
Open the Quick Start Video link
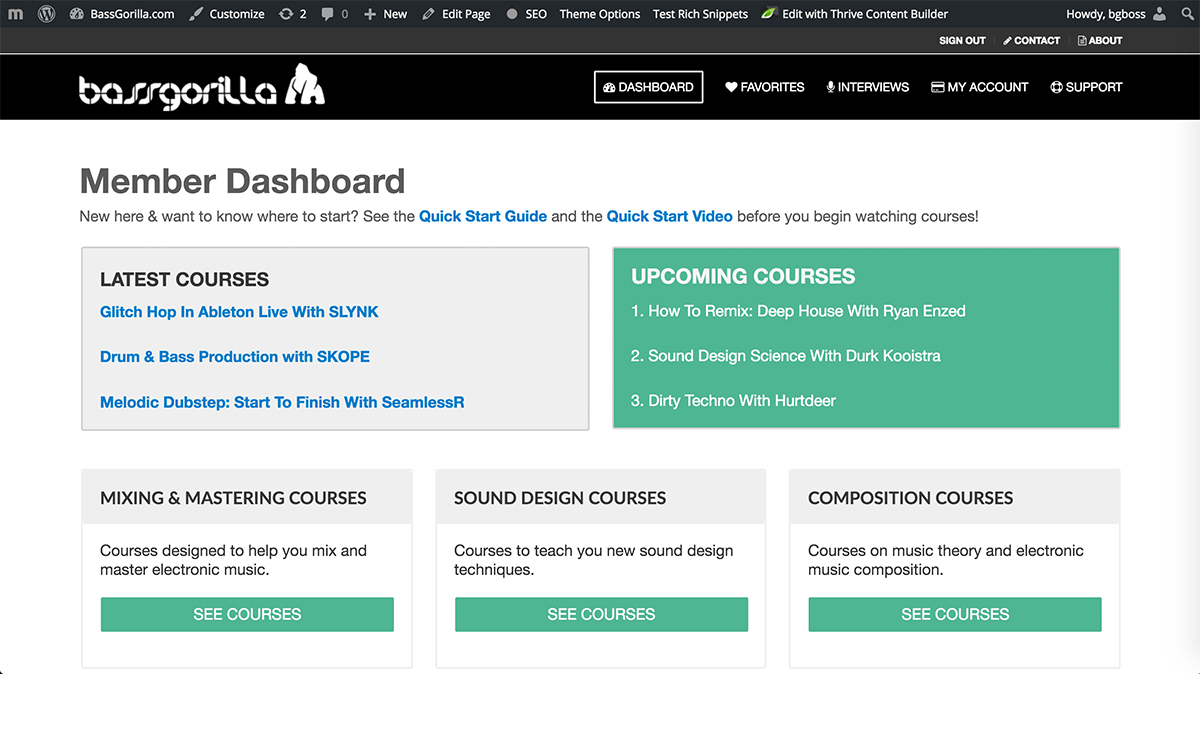coord(670,216)
